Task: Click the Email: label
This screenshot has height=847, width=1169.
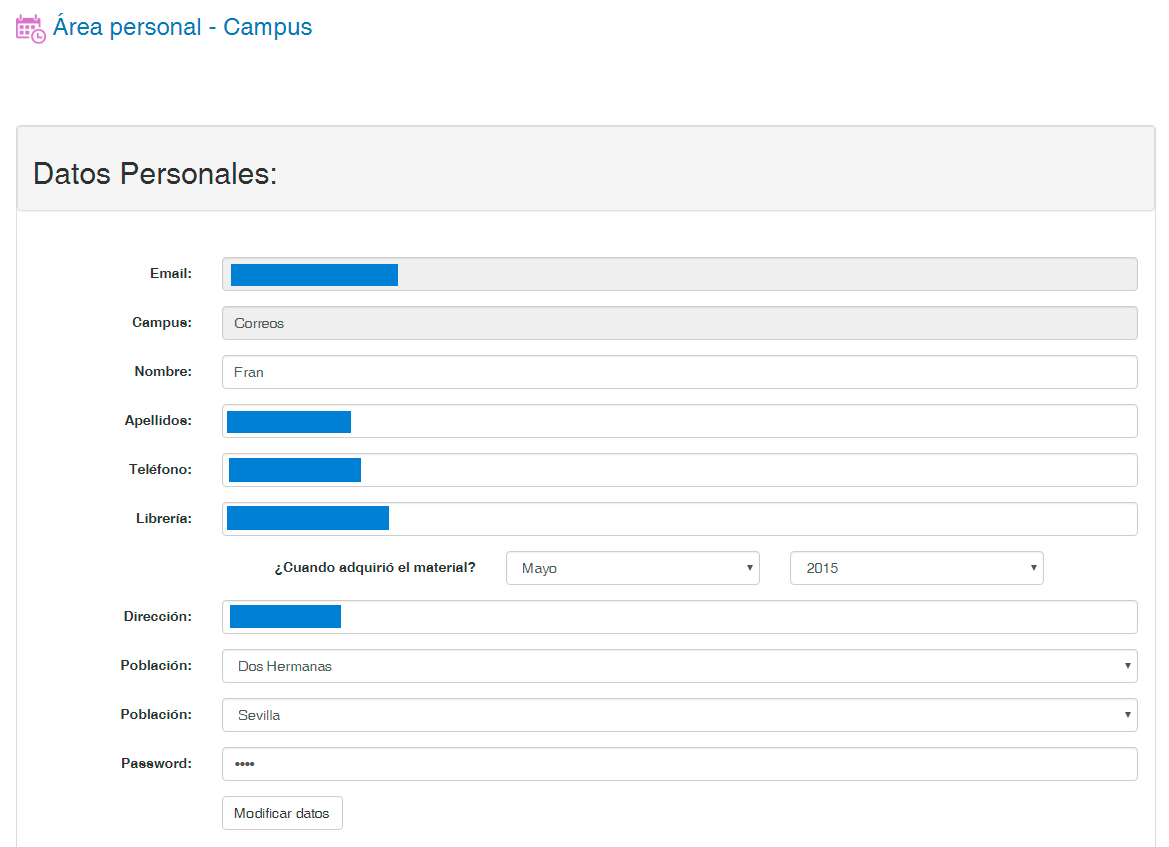Action: [x=171, y=274]
